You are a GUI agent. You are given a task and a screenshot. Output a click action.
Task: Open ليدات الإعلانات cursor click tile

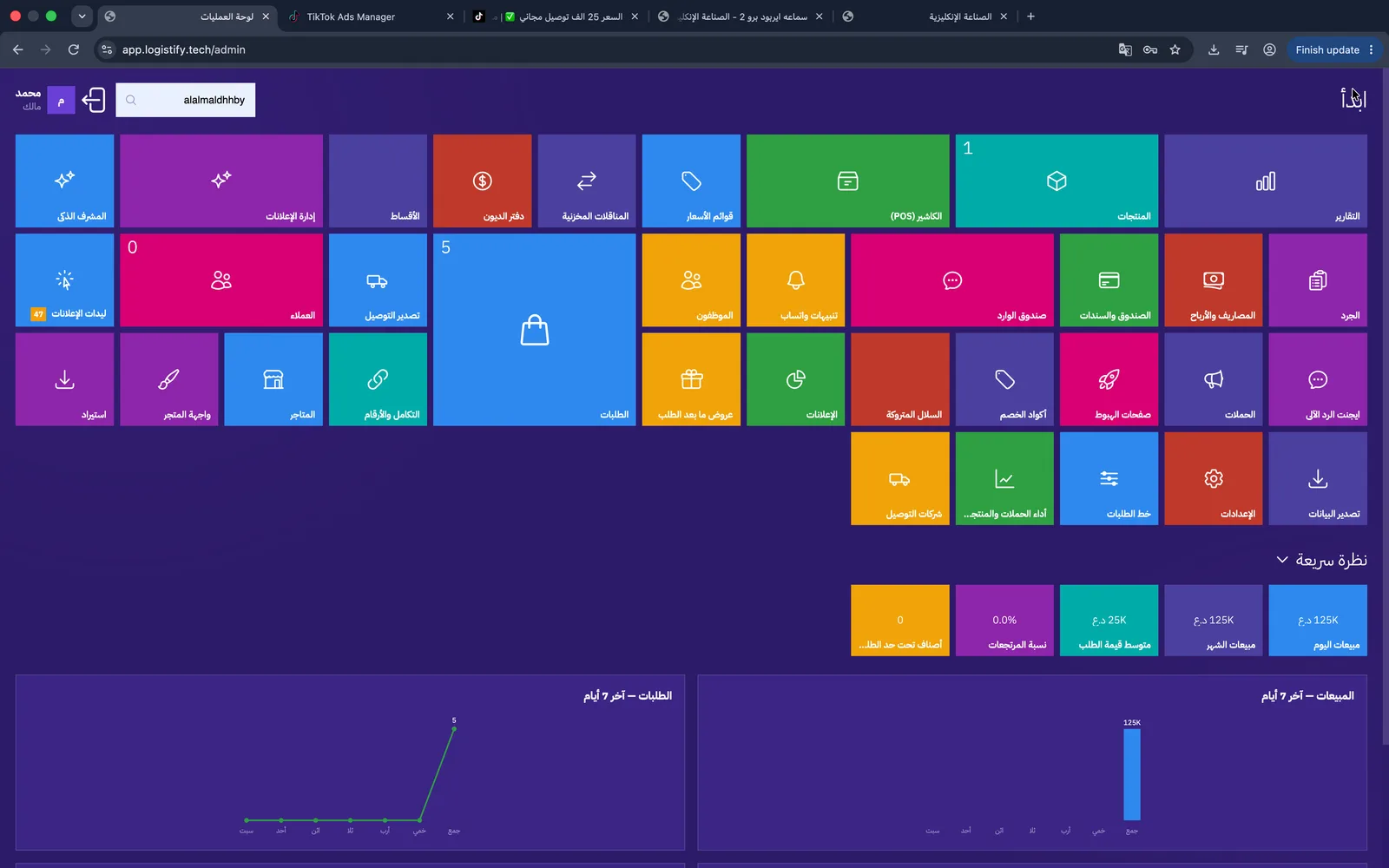click(x=64, y=280)
